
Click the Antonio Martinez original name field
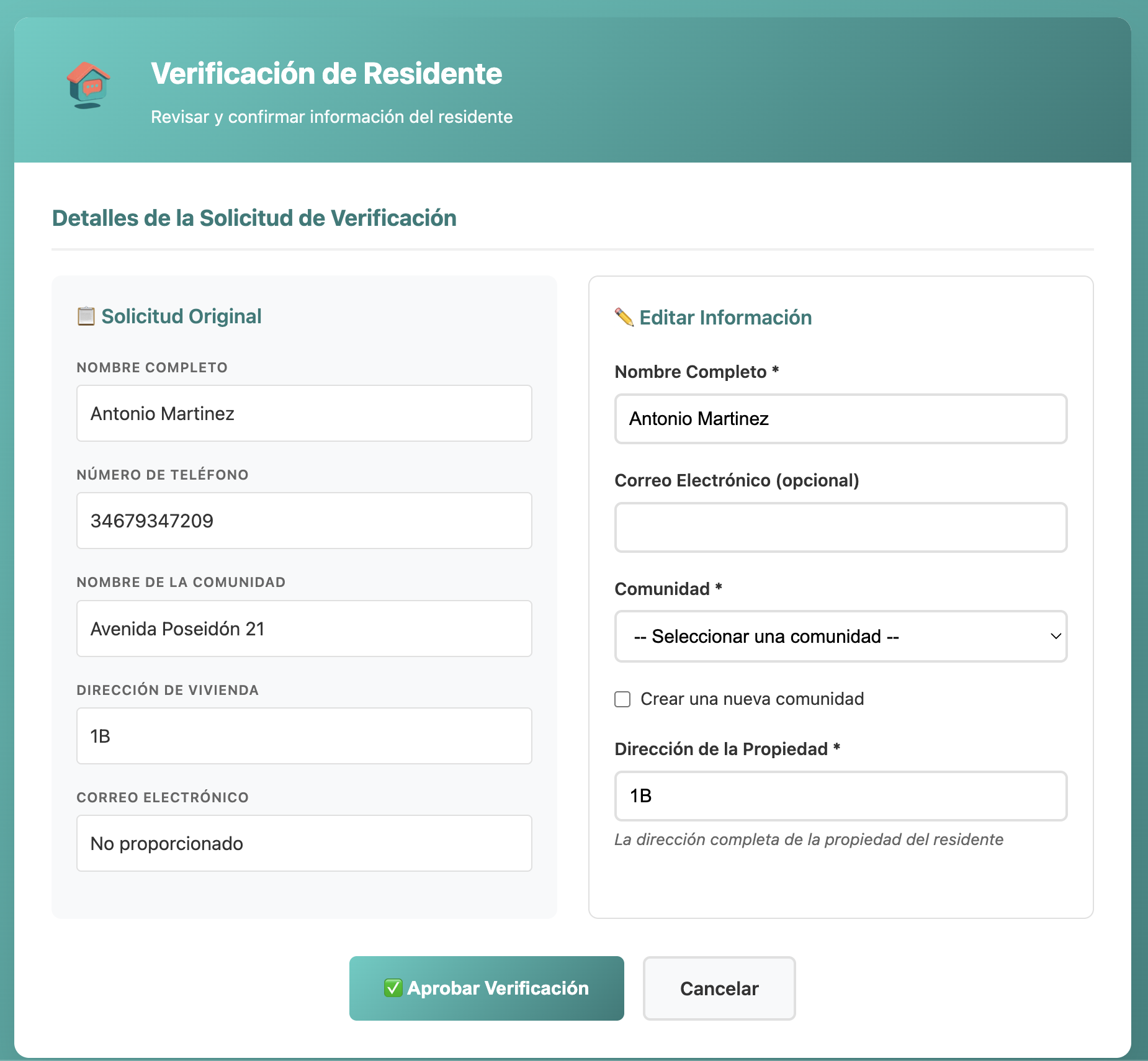click(303, 413)
